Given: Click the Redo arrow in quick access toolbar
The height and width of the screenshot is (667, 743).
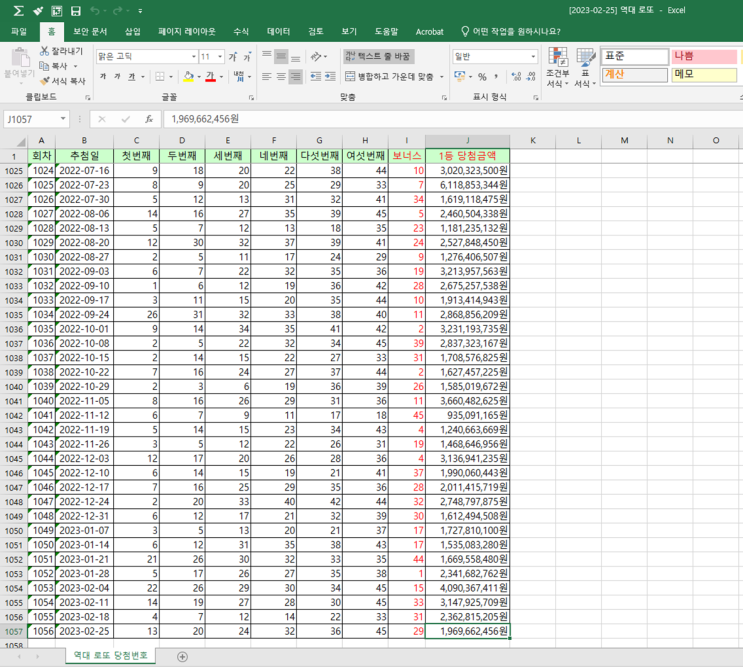Looking at the screenshot, I should [x=118, y=10].
